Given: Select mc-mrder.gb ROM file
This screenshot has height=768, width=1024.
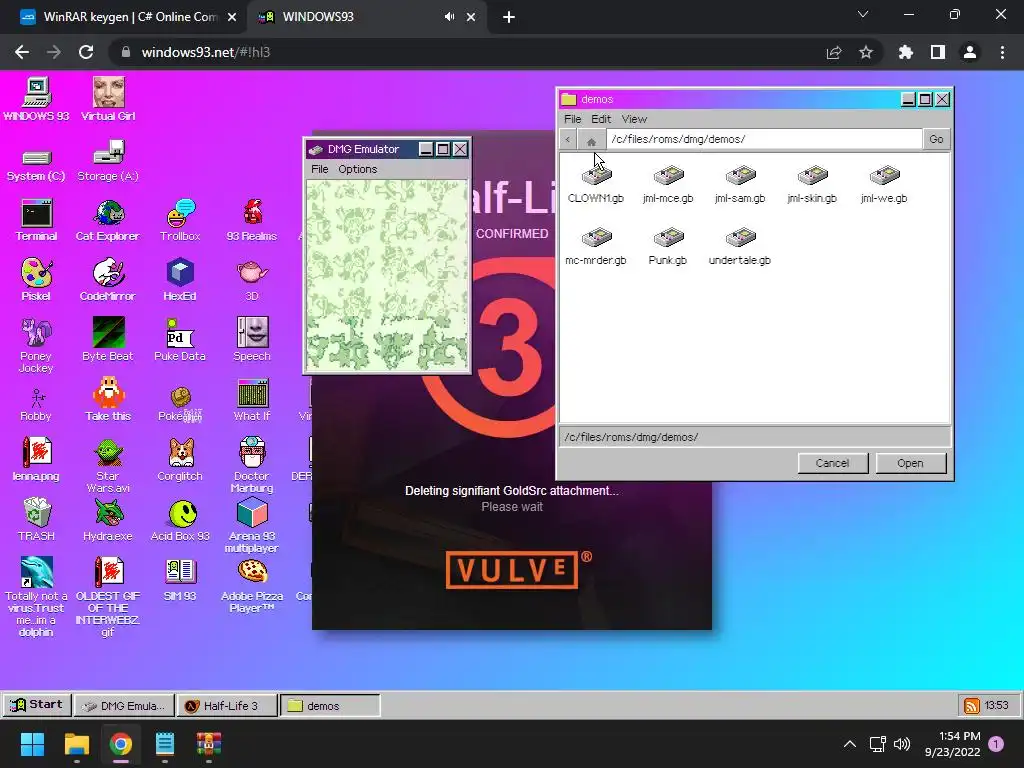Looking at the screenshot, I should click(x=596, y=246).
